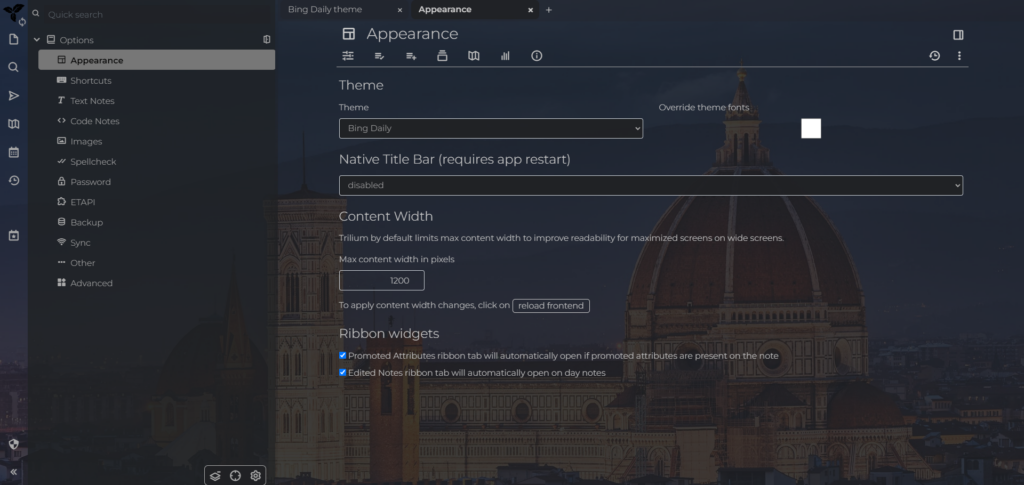Screen dimensions: 1024x485
Task: Open Basic Properties ribbon sliders icon
Action: tap(348, 56)
